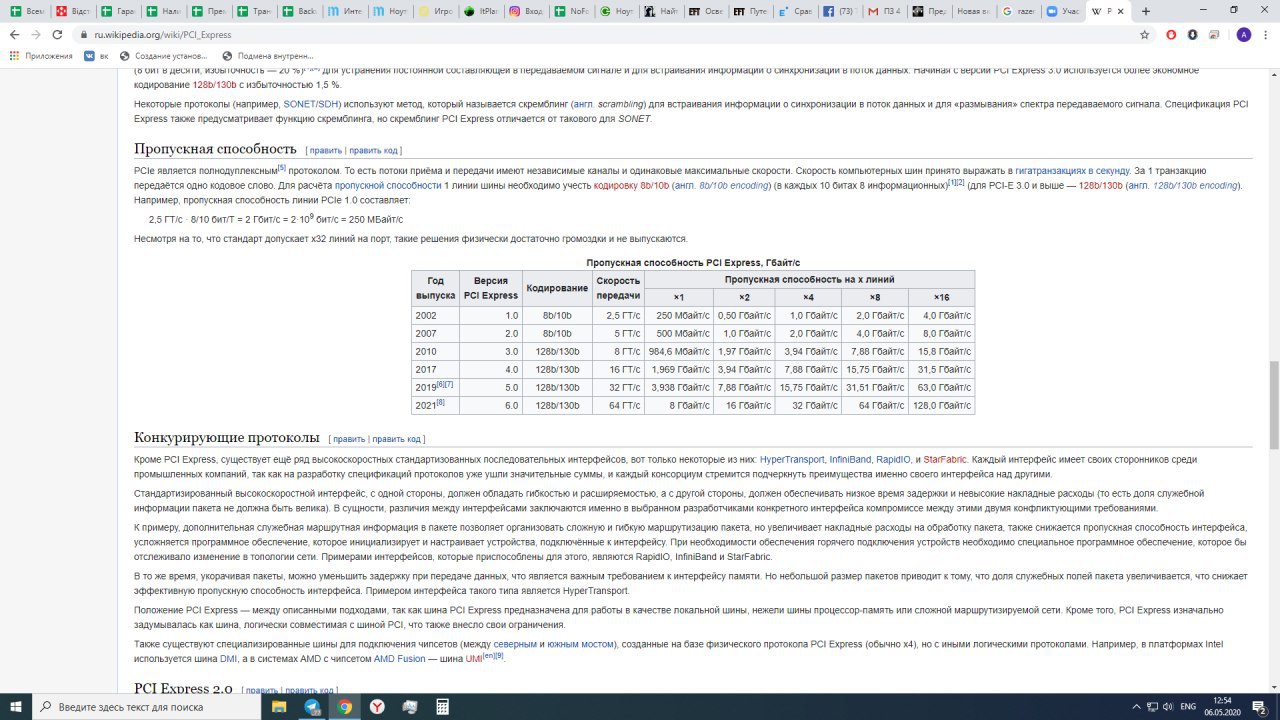The image size is (1280, 720).
Task: Open the Подмена внутренн... bookmark
Action: (x=268, y=56)
